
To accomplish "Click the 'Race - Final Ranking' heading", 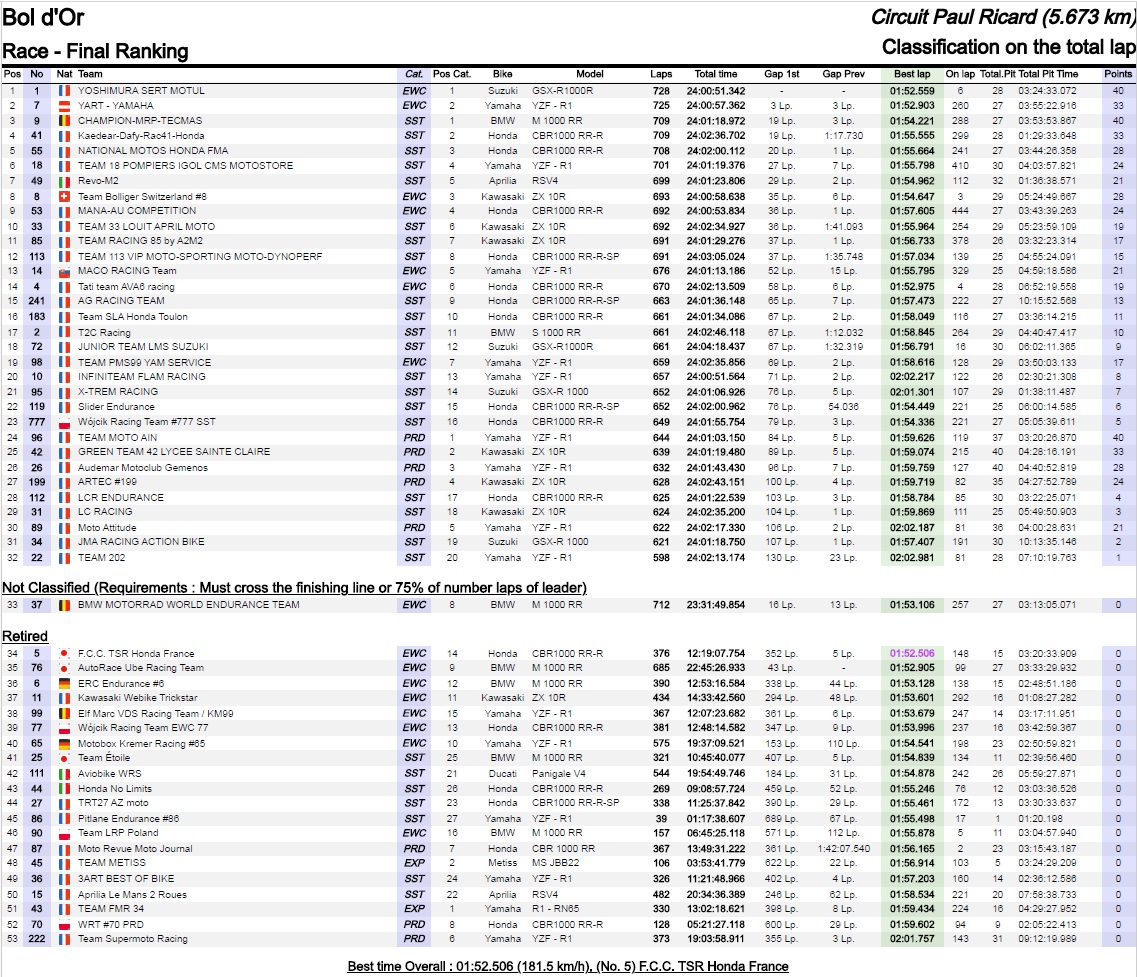I will [95, 51].
